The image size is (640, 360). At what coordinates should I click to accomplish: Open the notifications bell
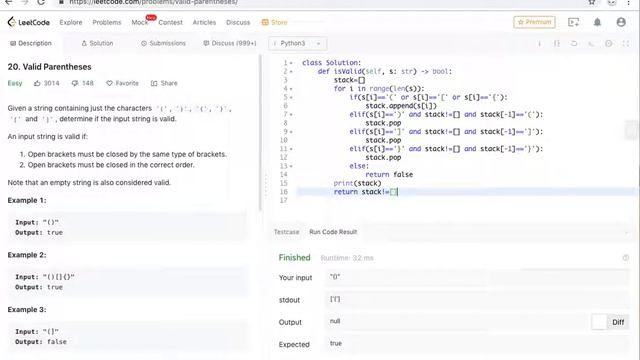point(597,22)
